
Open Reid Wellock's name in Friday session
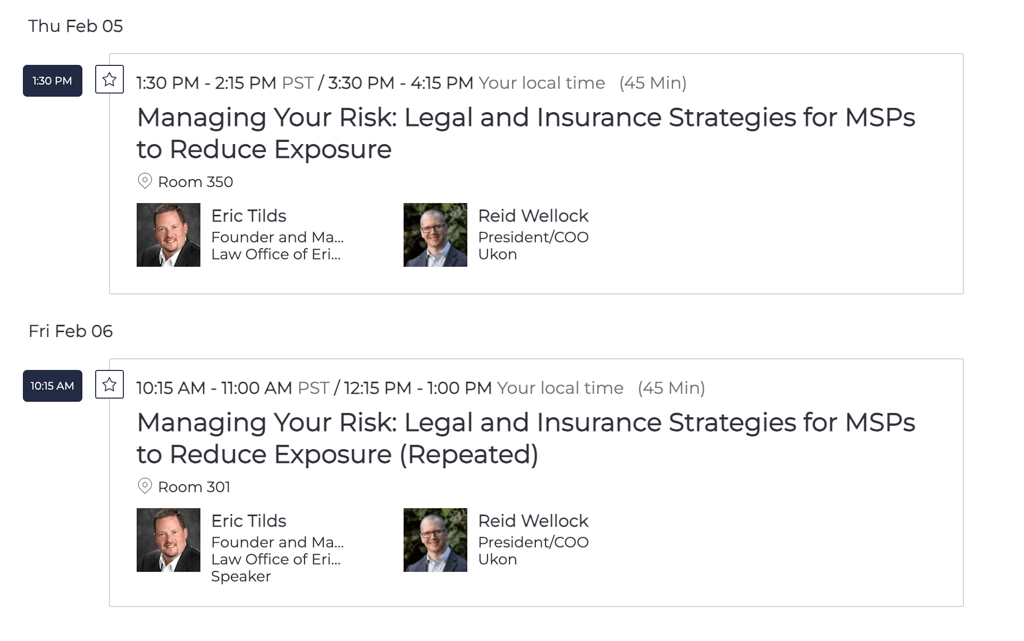click(x=533, y=521)
